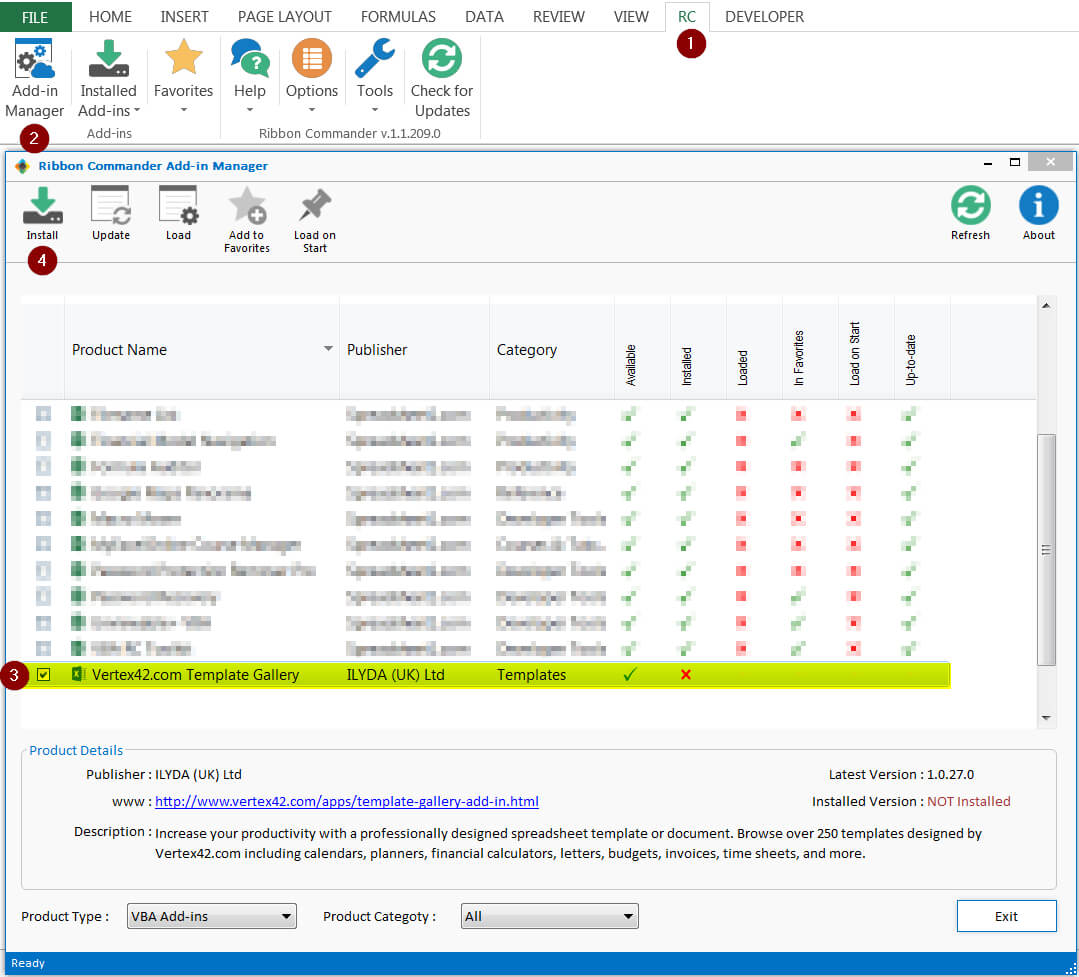Click the Ribbon Commander window title icon

[22, 166]
